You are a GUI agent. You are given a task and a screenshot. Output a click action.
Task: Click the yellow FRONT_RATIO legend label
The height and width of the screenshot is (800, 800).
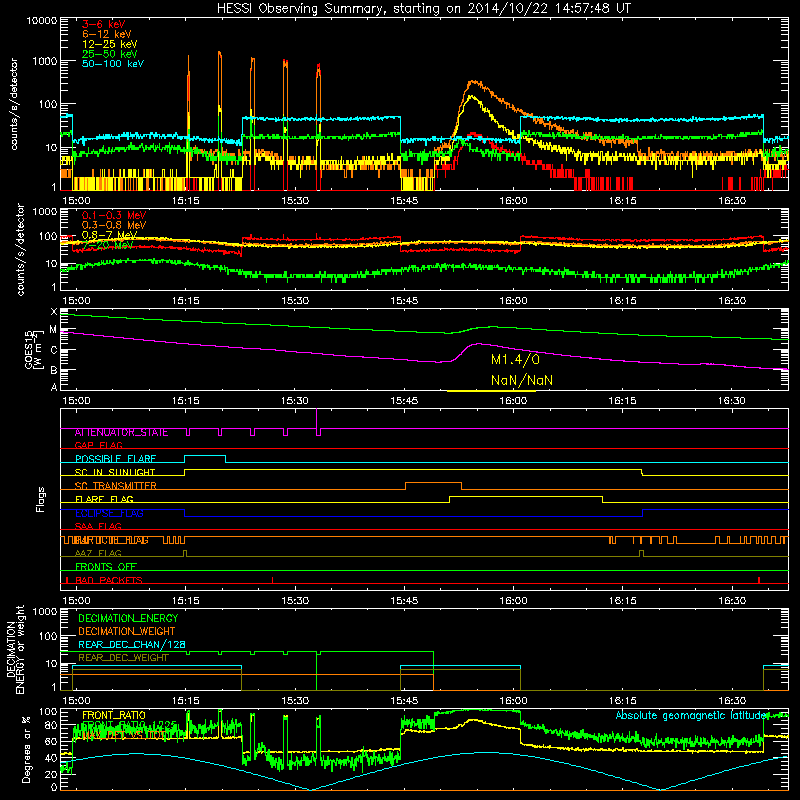114,715
